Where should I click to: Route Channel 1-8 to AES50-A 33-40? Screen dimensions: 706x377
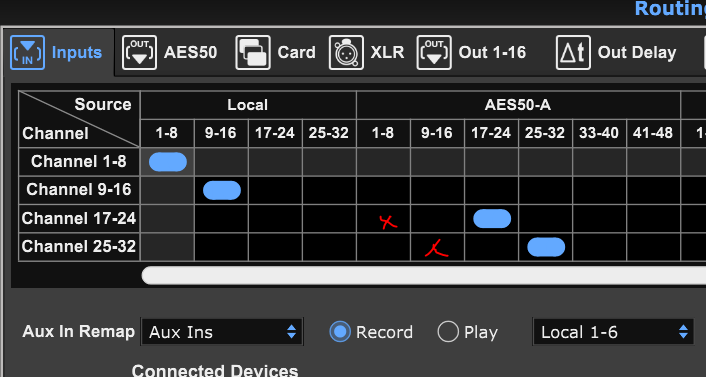click(x=600, y=162)
